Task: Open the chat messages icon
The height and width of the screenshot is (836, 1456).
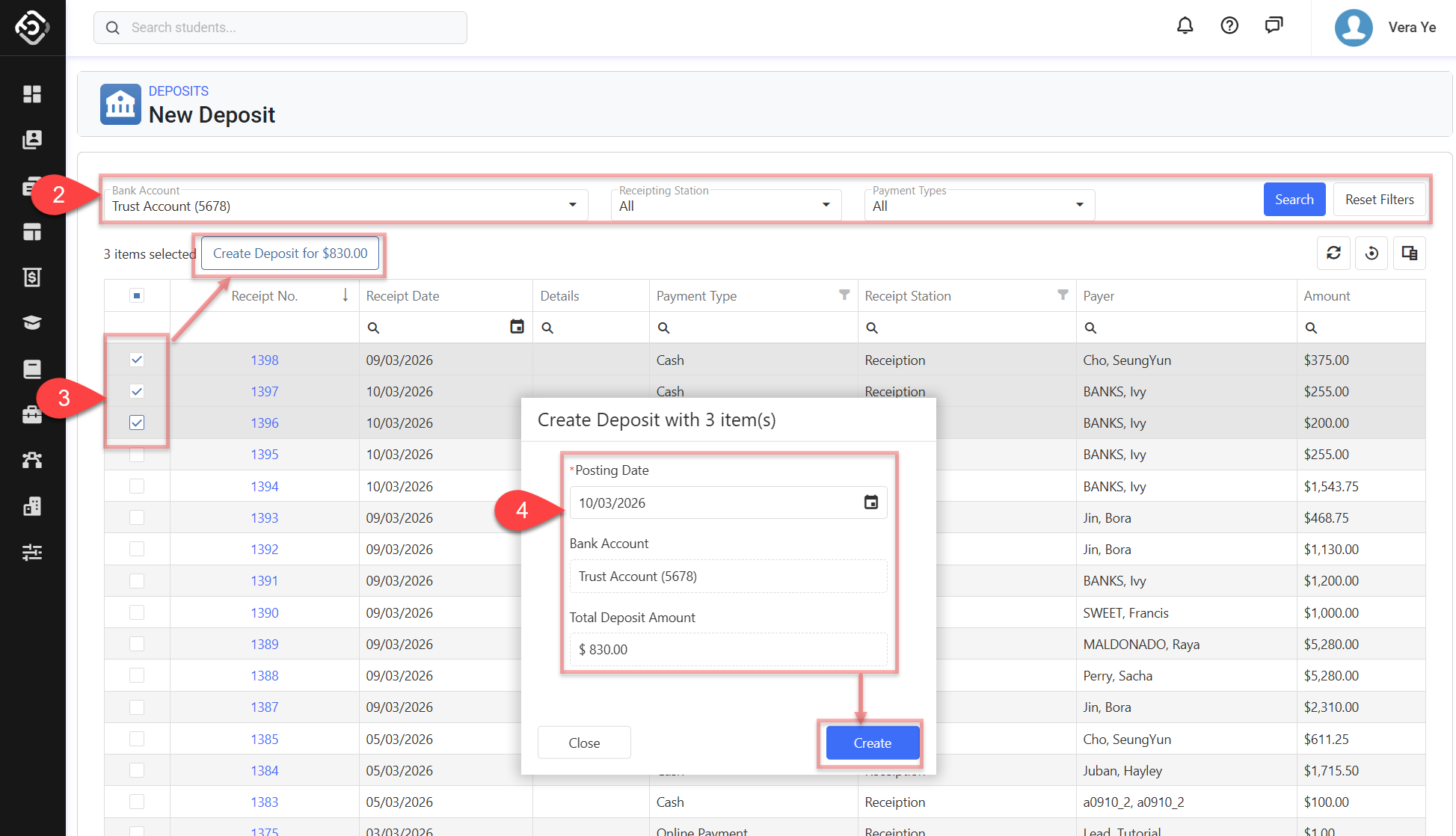Action: click(x=1274, y=26)
